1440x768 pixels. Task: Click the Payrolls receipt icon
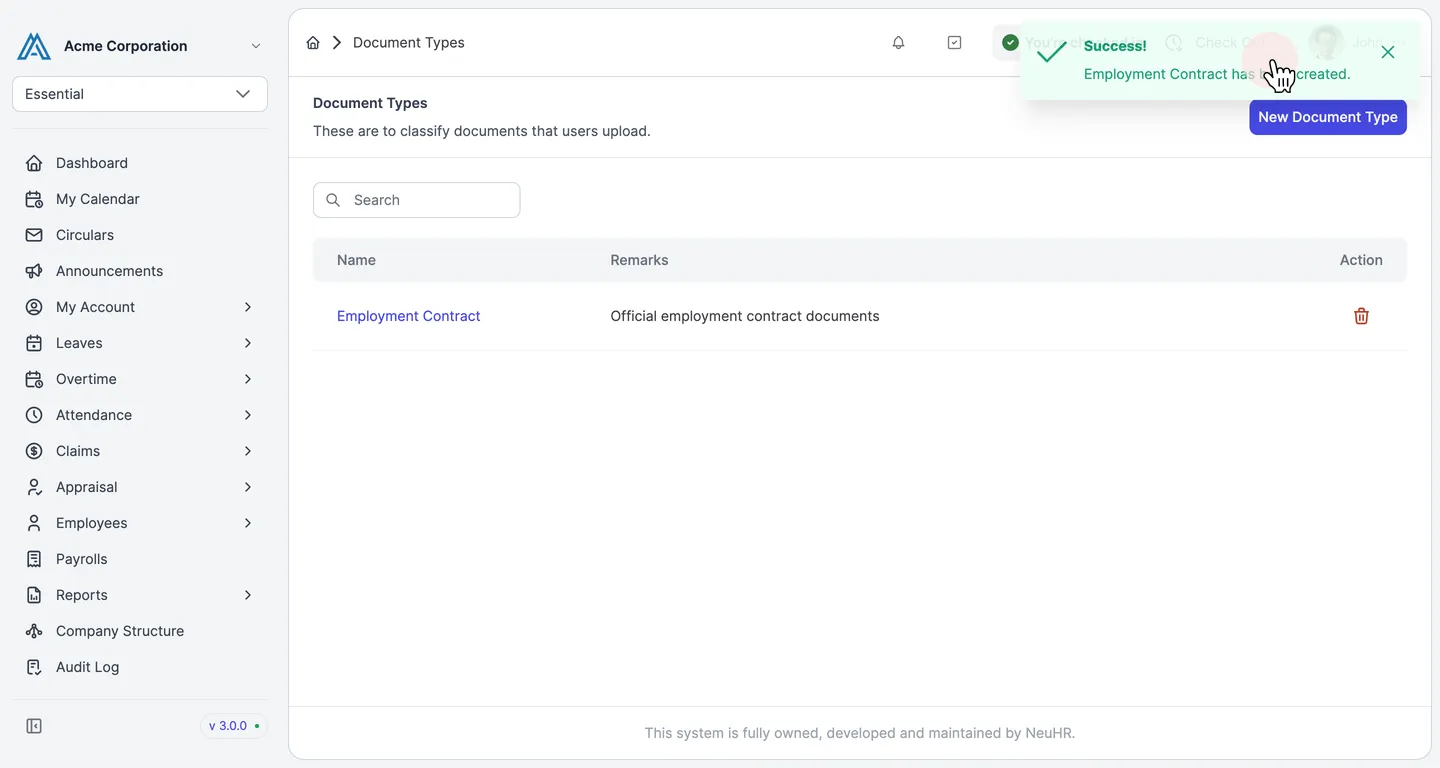tap(34, 559)
